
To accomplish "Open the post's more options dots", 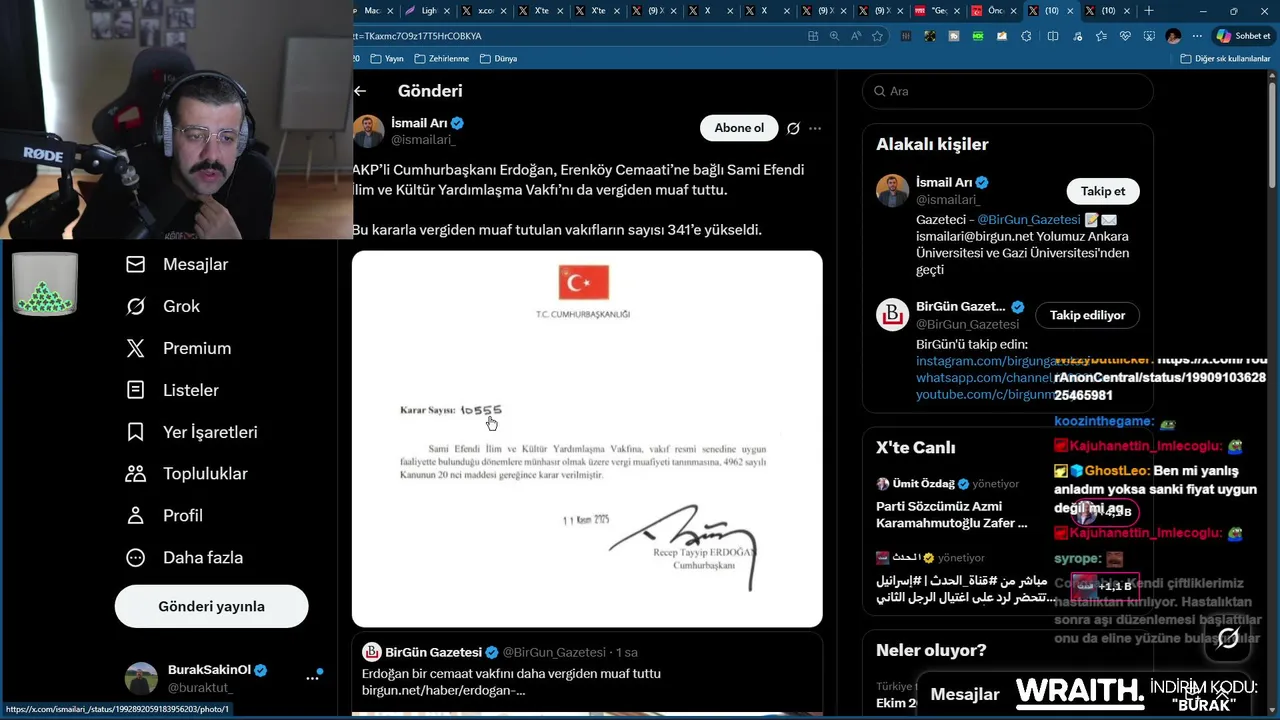I will coord(815,128).
